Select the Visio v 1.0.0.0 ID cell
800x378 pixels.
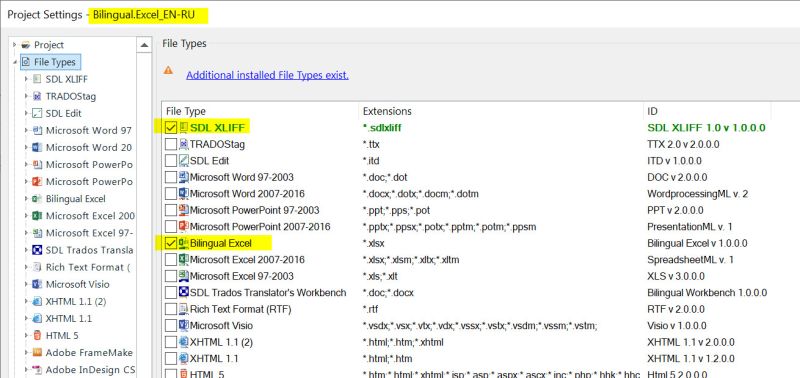[x=677, y=325]
